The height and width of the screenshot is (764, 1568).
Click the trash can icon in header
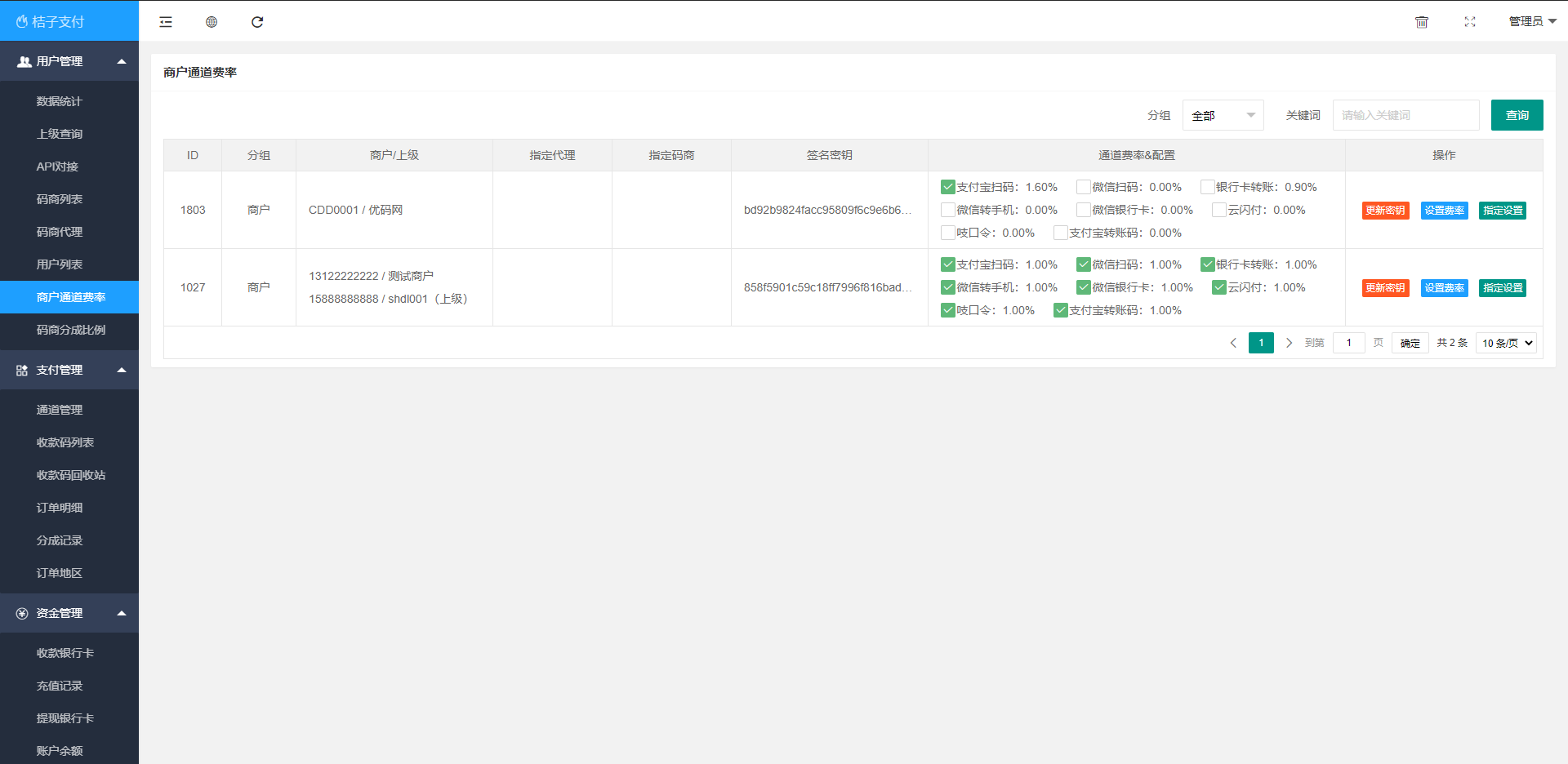(1422, 22)
